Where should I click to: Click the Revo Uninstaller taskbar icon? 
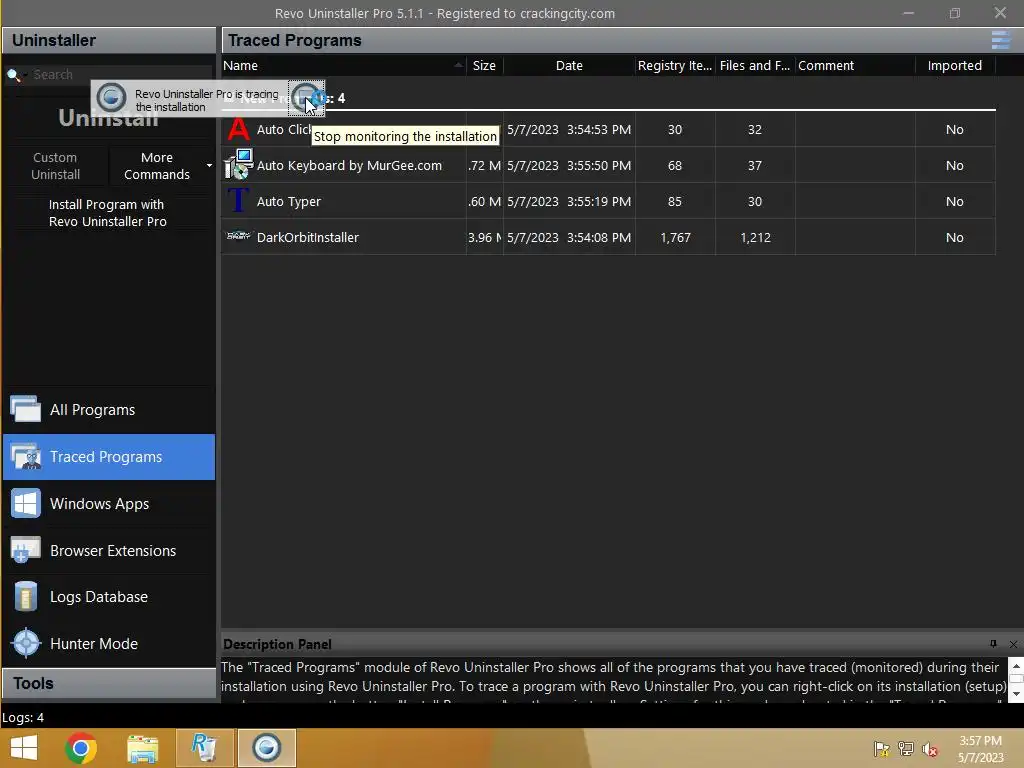[x=204, y=748]
